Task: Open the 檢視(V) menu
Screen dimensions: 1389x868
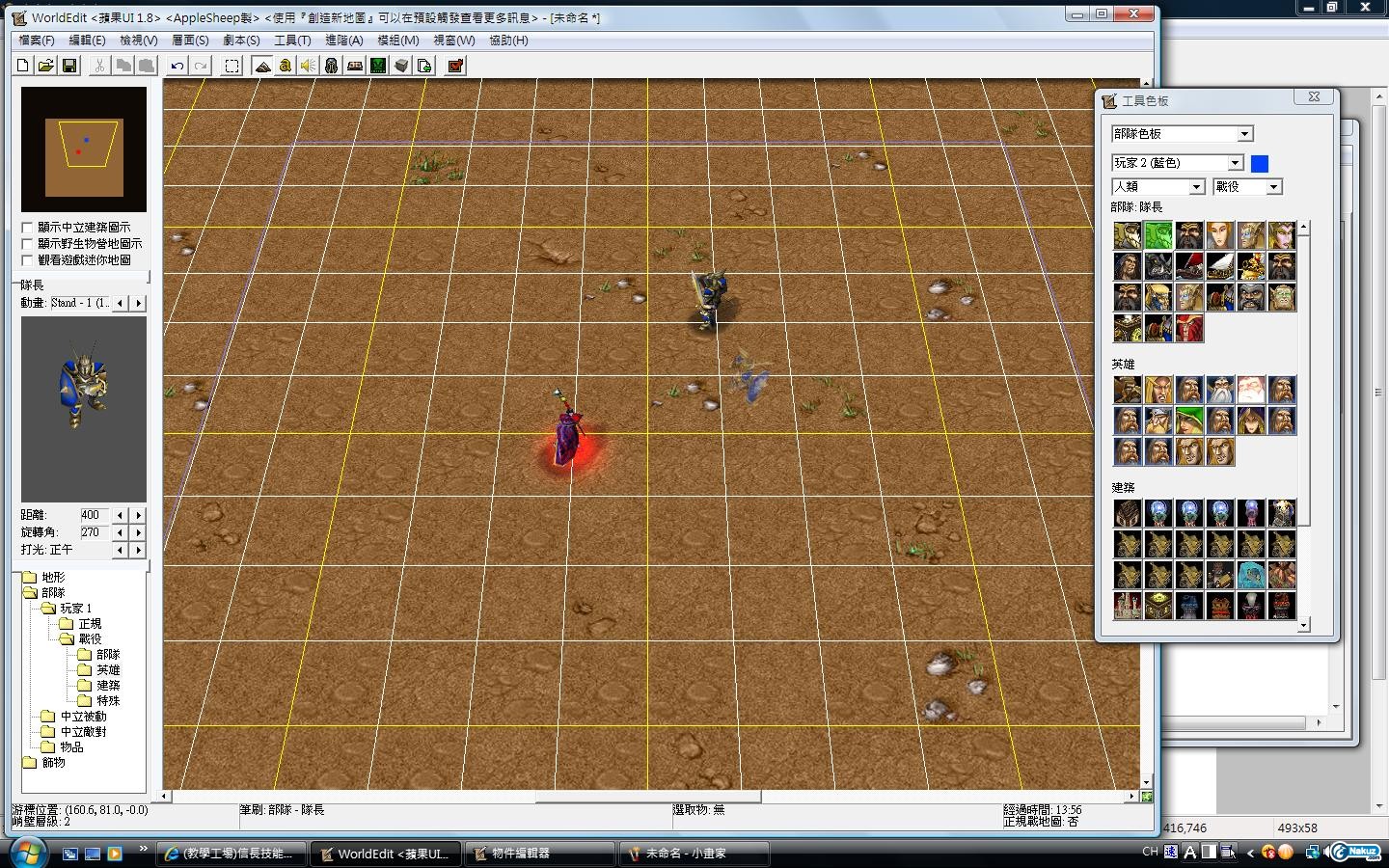Action: [139, 41]
